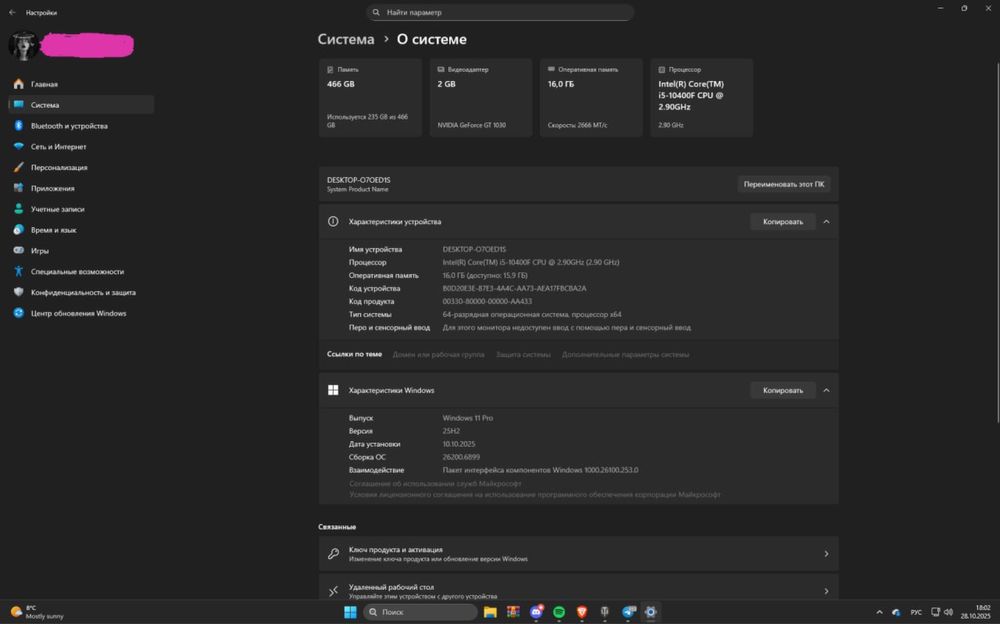Click the DESKTOP-O7OED1S device name heading

(358, 180)
